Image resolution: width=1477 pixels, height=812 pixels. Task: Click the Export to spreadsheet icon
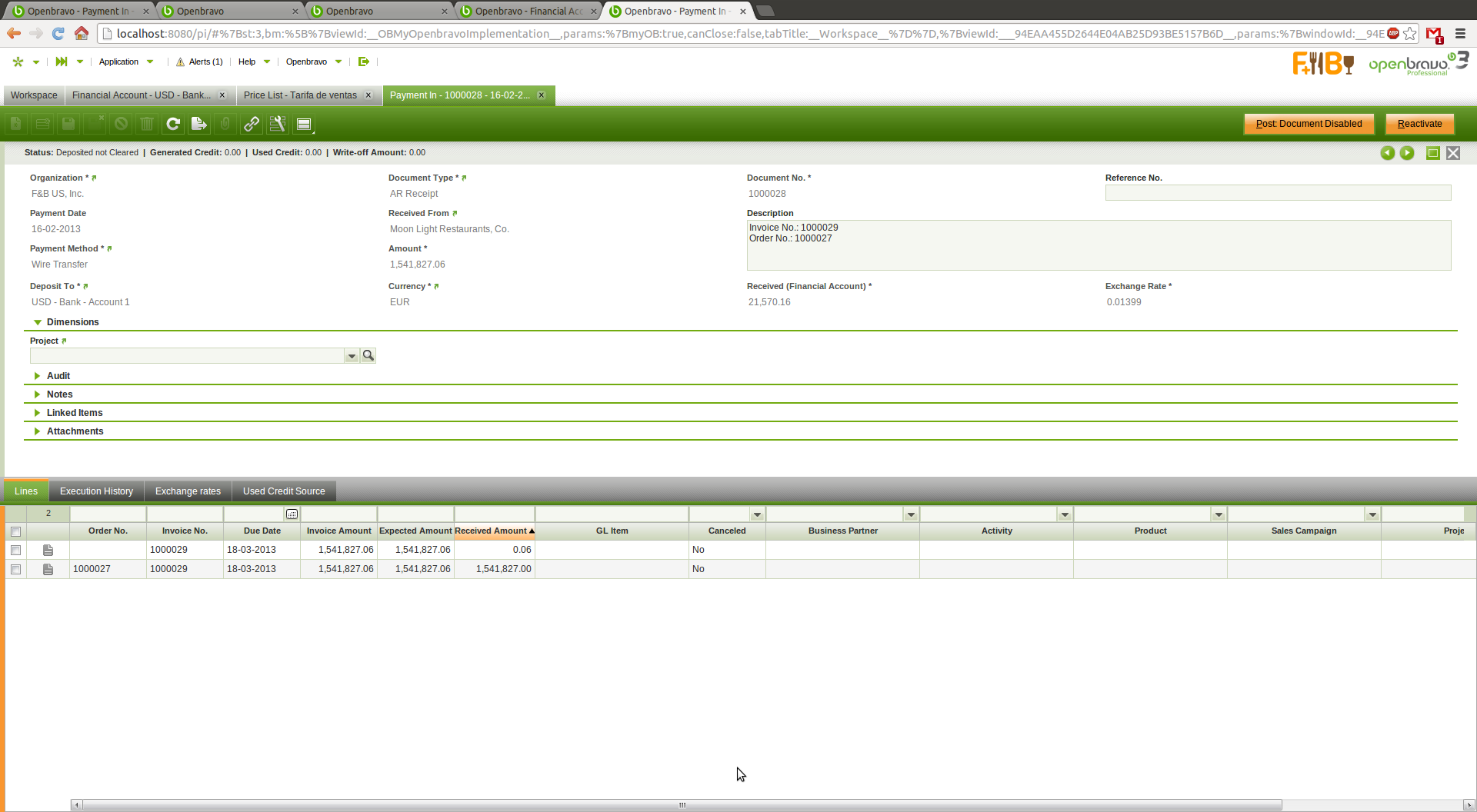pos(198,124)
